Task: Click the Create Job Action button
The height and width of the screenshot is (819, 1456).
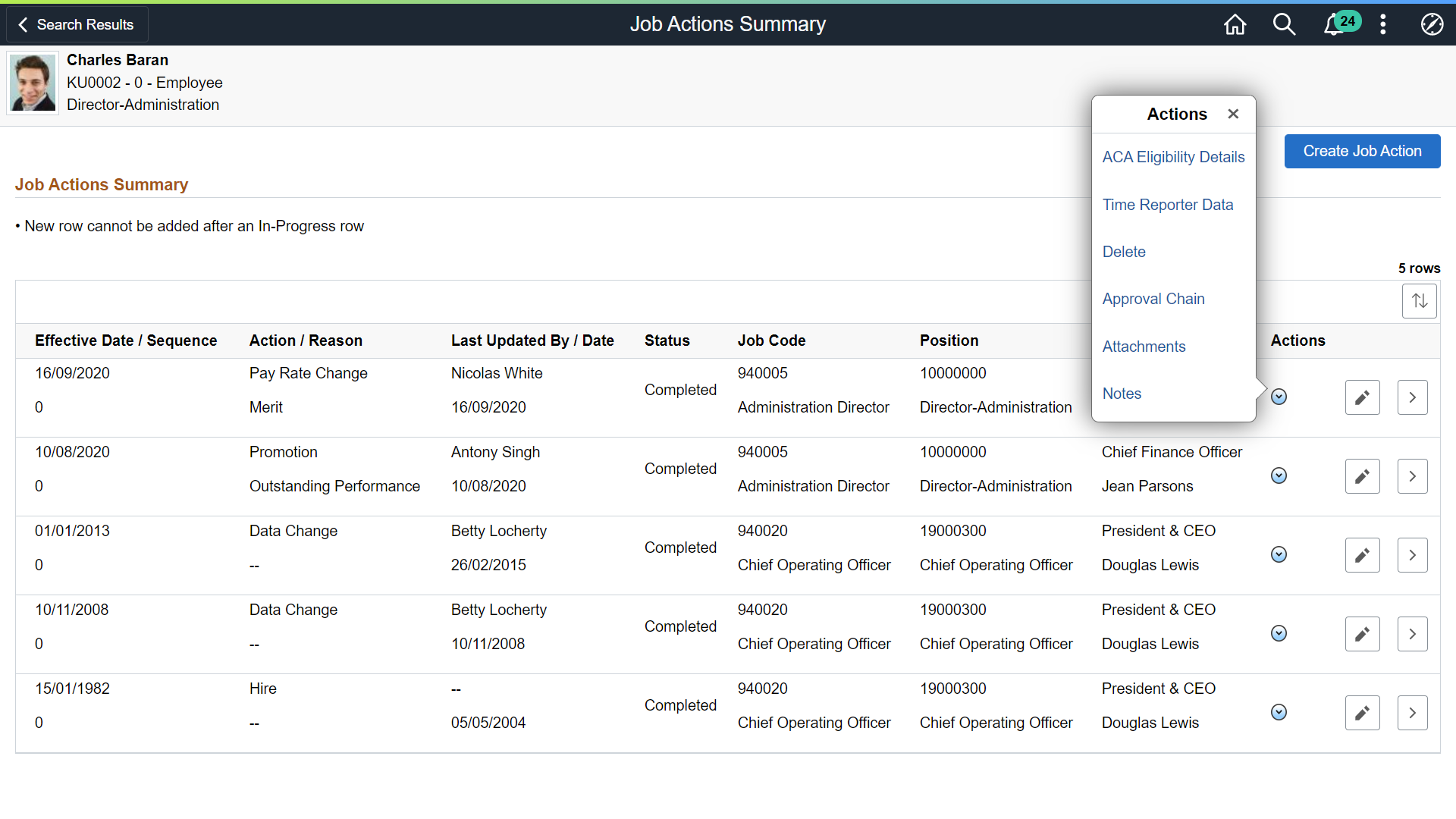Action: click(x=1362, y=151)
